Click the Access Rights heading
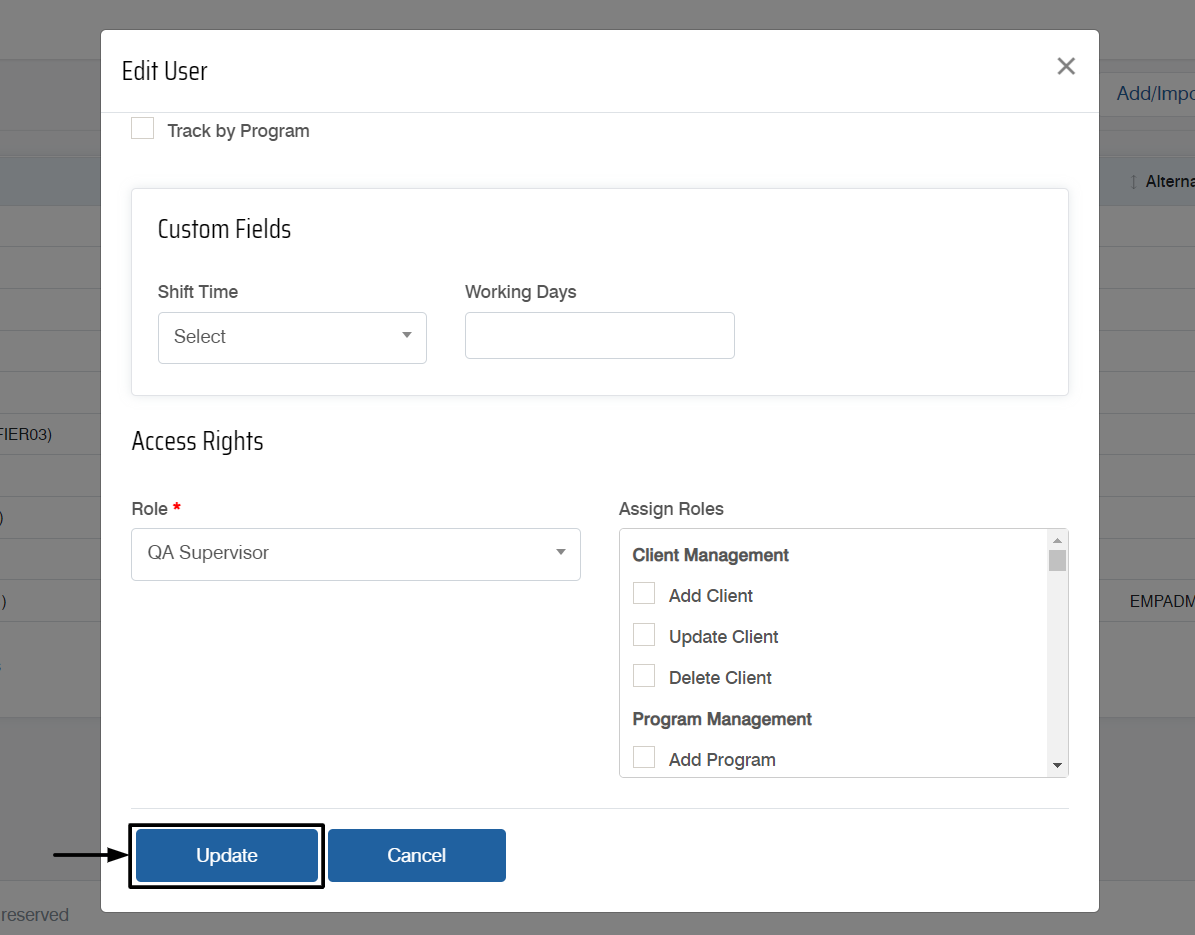 [x=197, y=441]
